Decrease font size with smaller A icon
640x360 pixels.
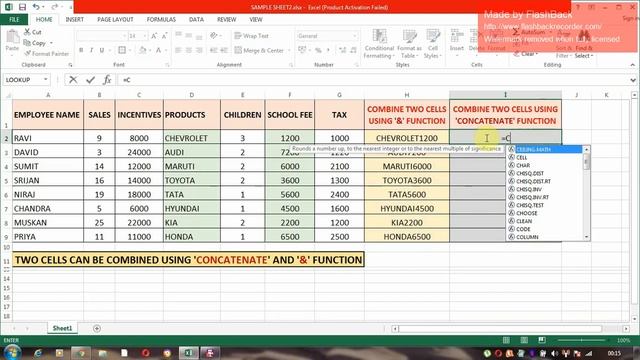click(164, 36)
